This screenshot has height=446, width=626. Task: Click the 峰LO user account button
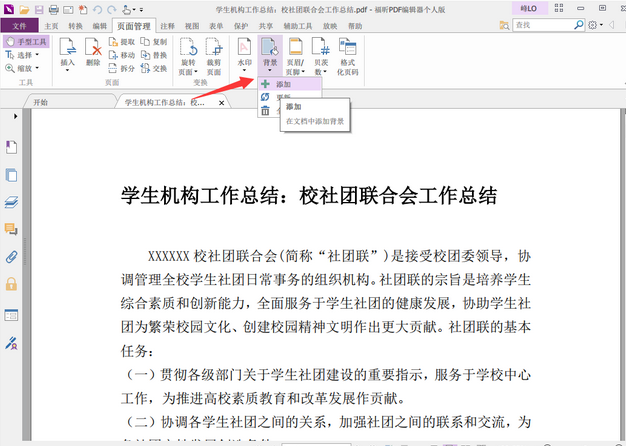[x=529, y=8]
